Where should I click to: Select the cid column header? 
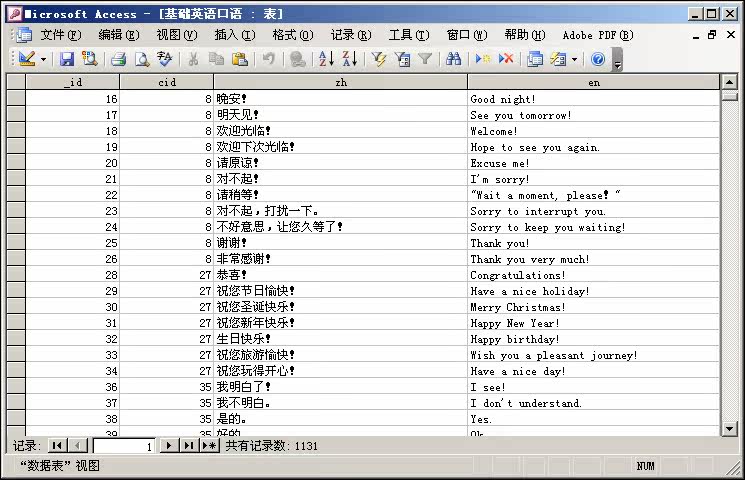167,82
